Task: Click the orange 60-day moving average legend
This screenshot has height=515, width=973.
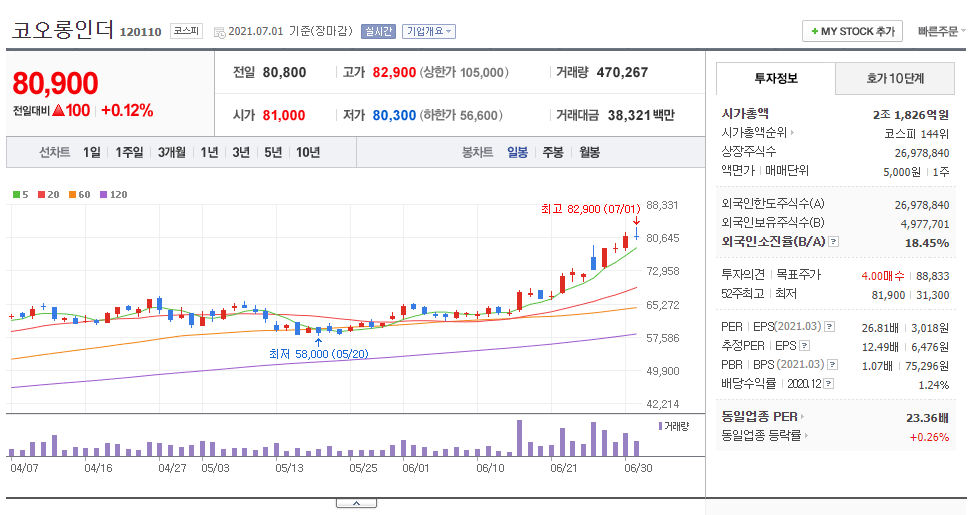Action: click(79, 194)
